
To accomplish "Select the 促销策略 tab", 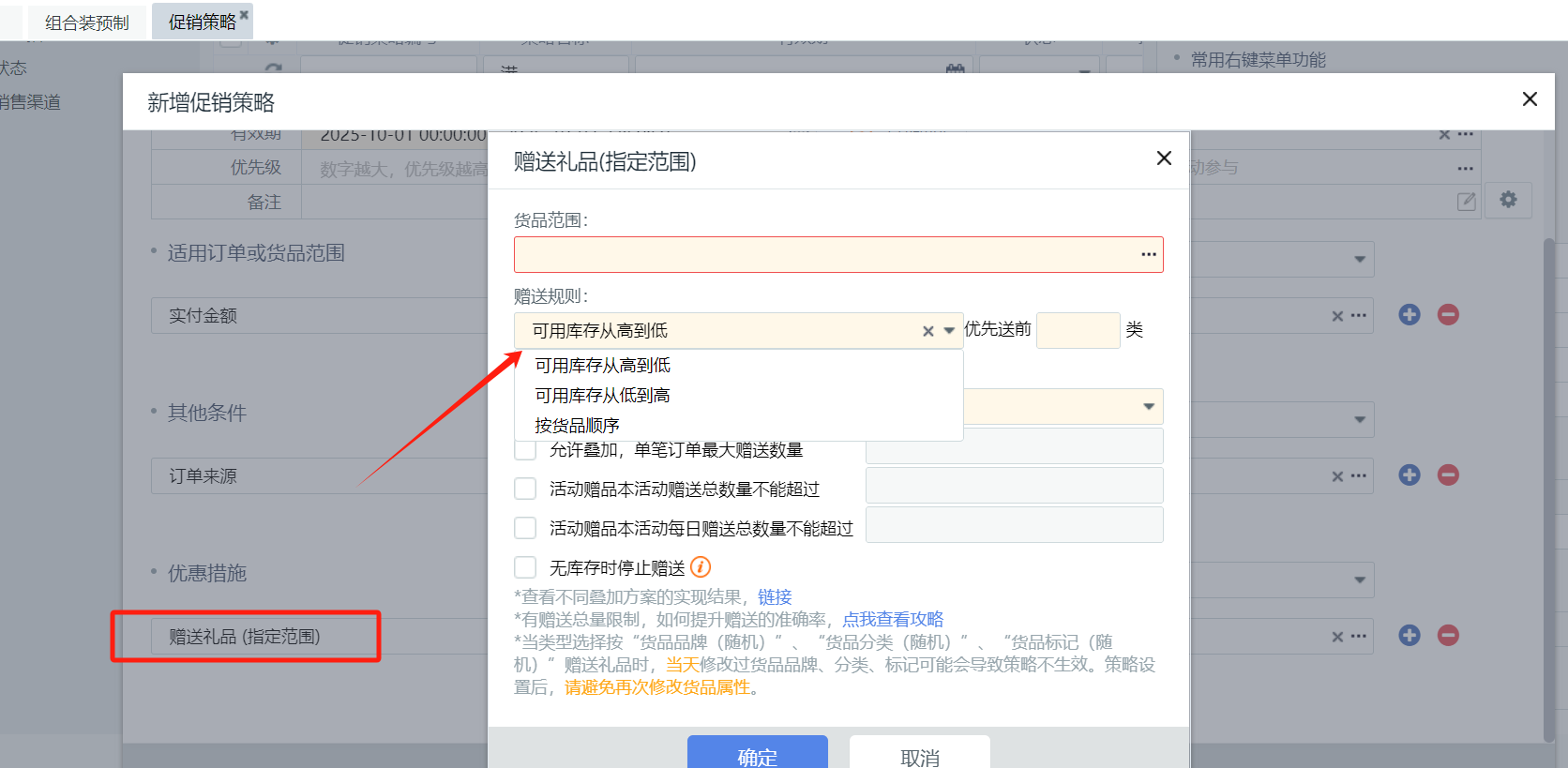I will (x=202, y=23).
